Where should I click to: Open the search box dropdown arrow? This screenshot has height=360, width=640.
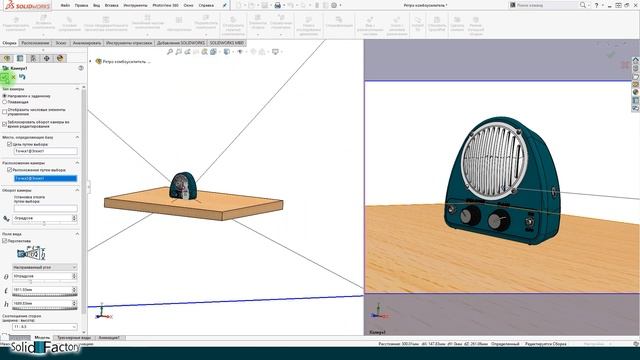coord(589,5)
